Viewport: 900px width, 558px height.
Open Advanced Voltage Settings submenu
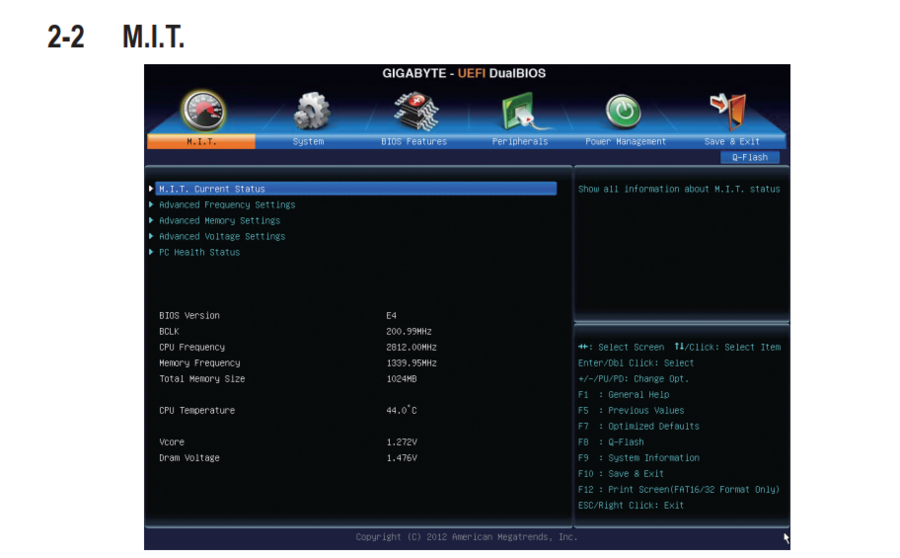pos(222,237)
